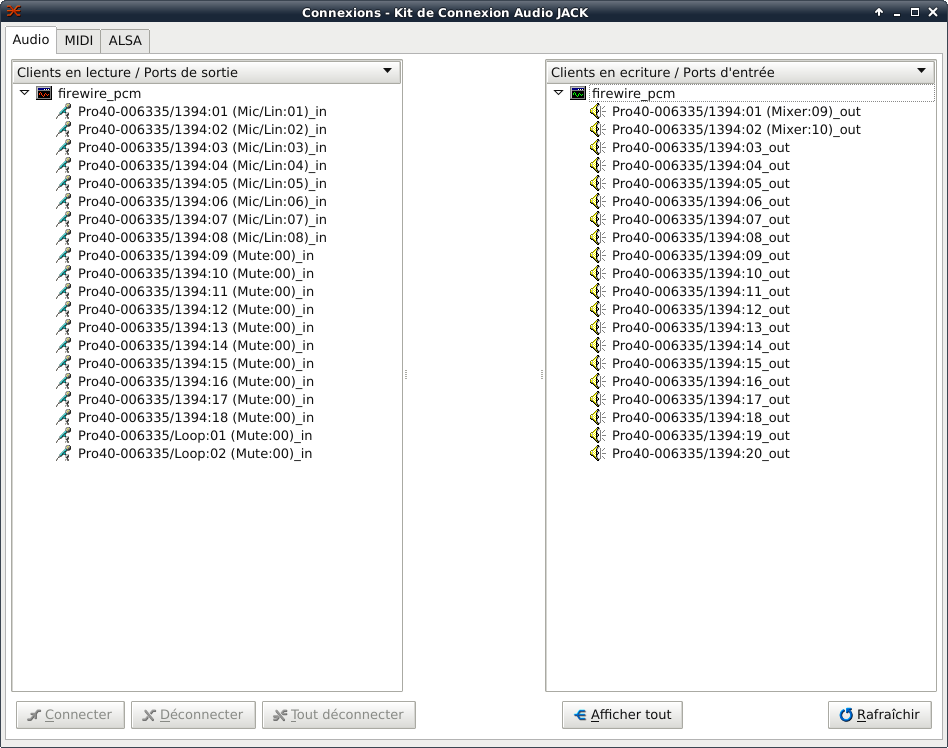Image resolution: width=948 pixels, height=748 pixels.
Task: Select the Audio tab
Action: (31, 40)
